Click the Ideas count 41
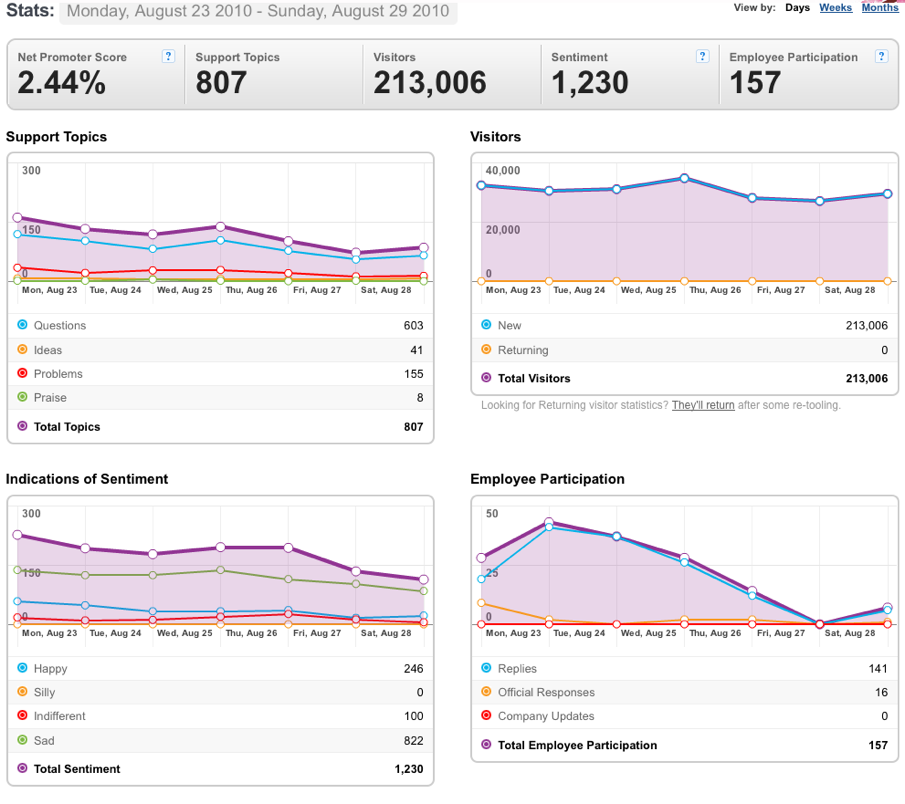Viewport: 905px width, 804px height. click(416, 350)
